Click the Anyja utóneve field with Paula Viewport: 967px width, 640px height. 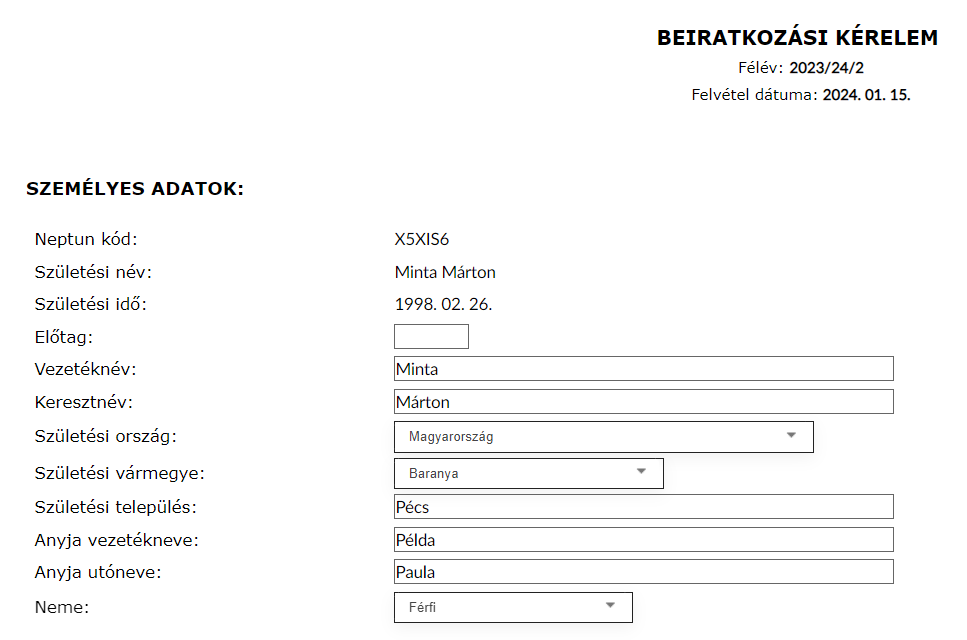[643, 573]
